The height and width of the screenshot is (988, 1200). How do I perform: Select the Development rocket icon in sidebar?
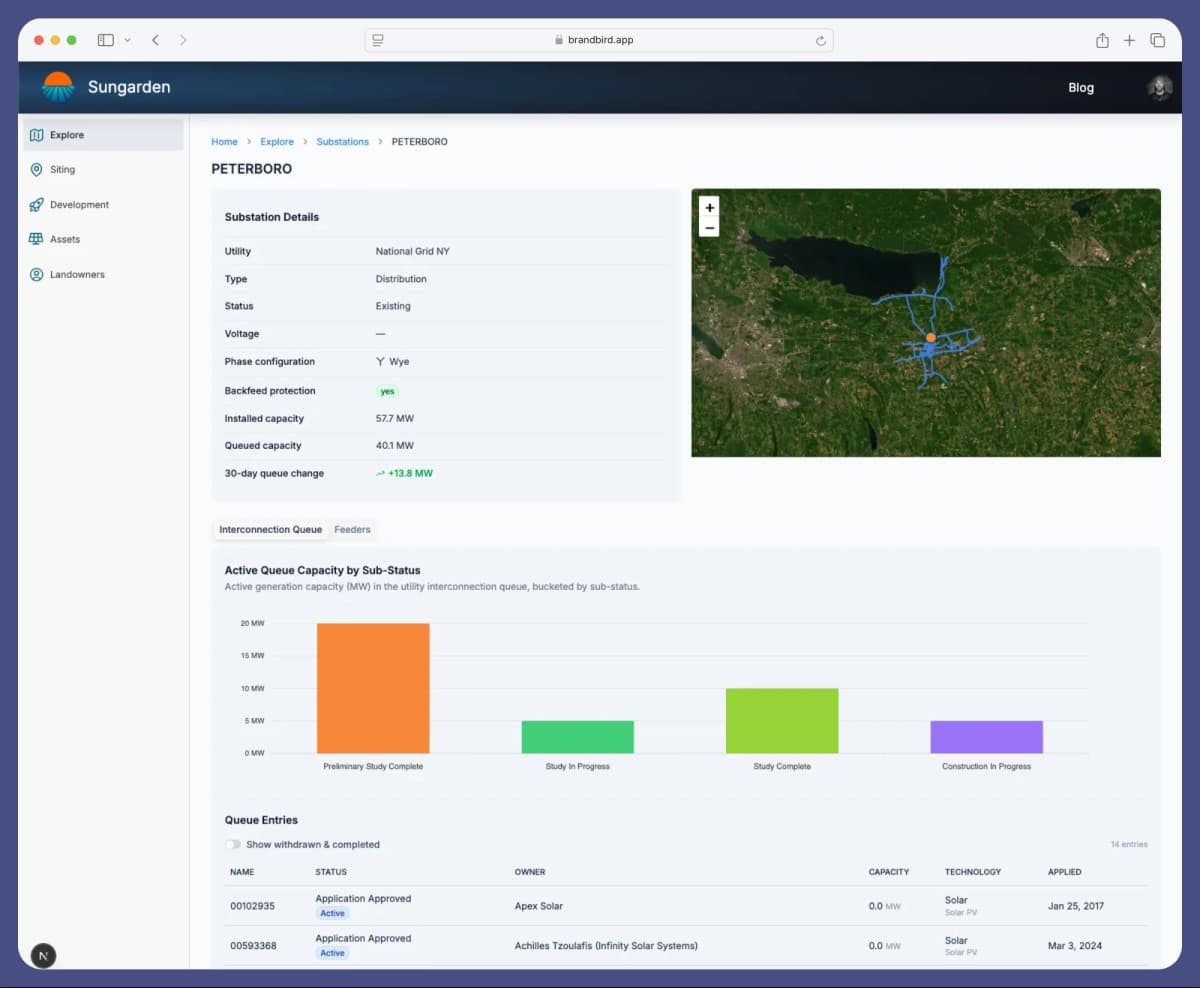pyautogui.click(x=37, y=205)
